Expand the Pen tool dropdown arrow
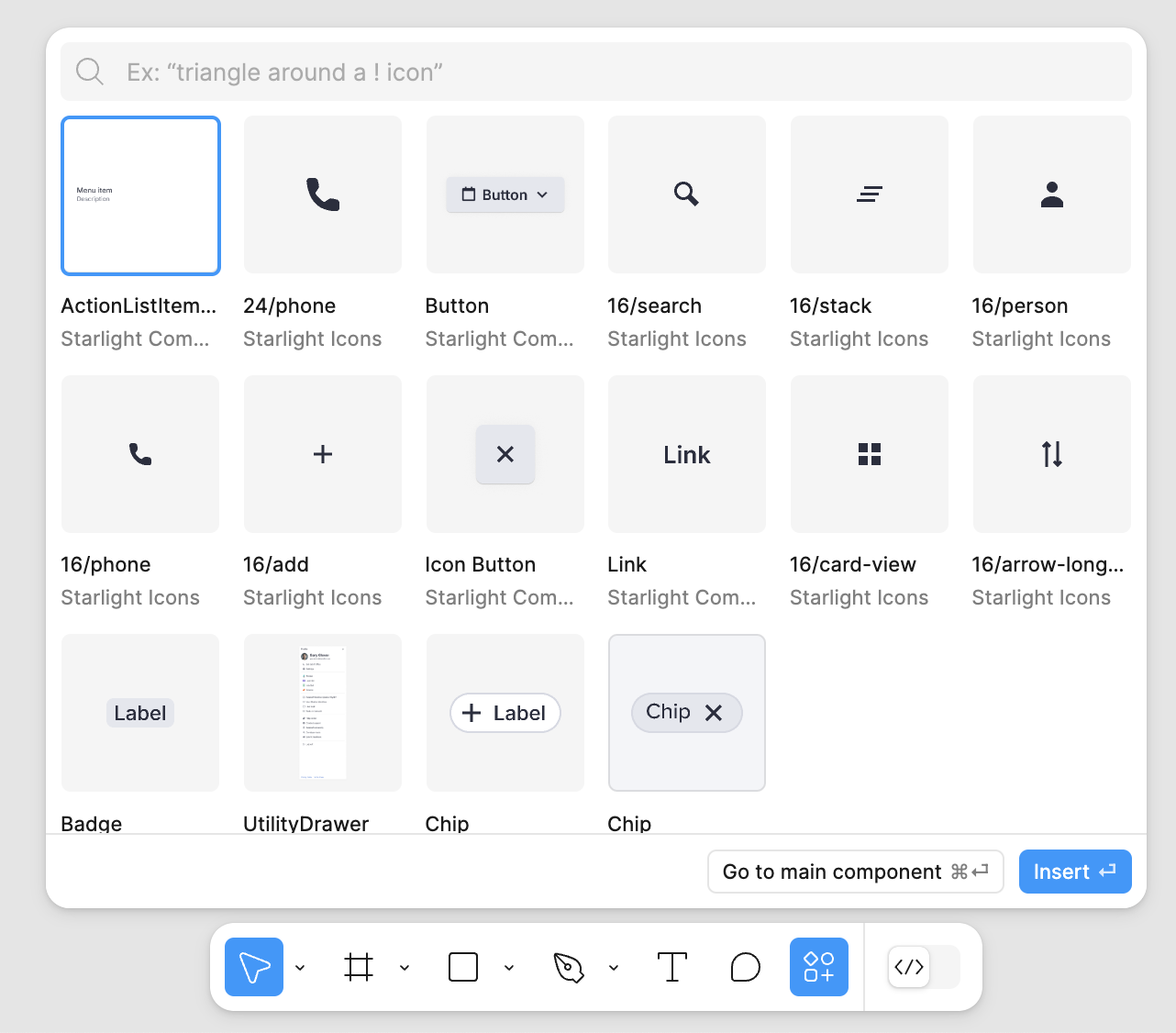Screen dimensions: 1176x1033 pos(614,967)
